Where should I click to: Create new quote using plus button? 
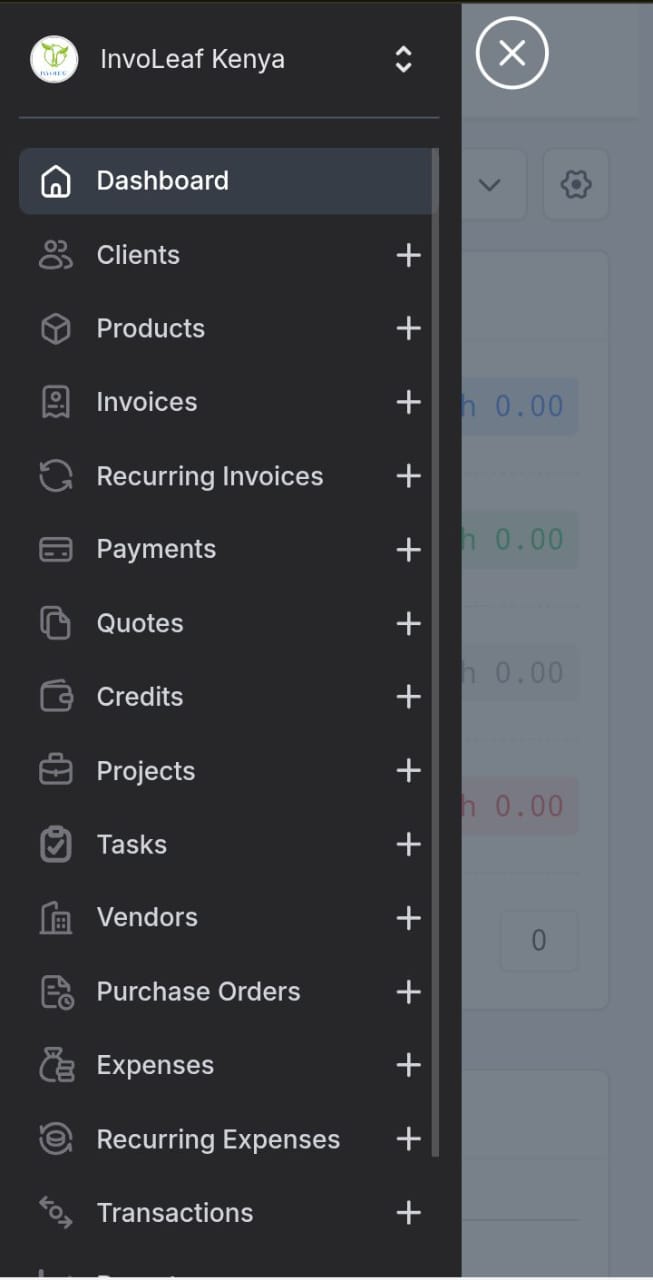(x=408, y=624)
